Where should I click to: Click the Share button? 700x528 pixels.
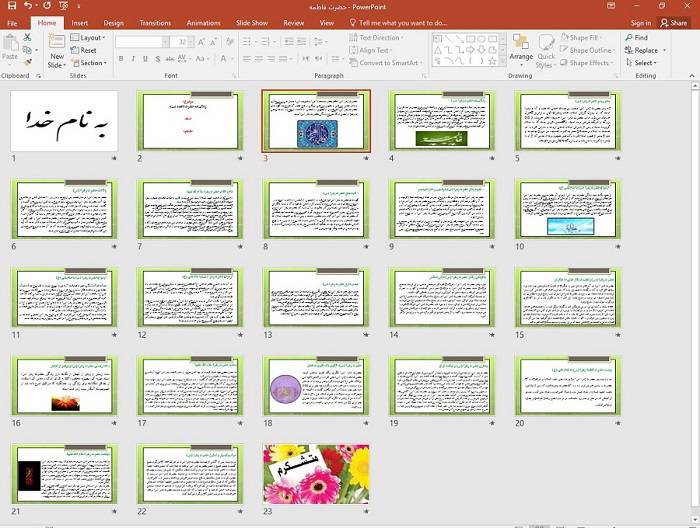tap(675, 22)
